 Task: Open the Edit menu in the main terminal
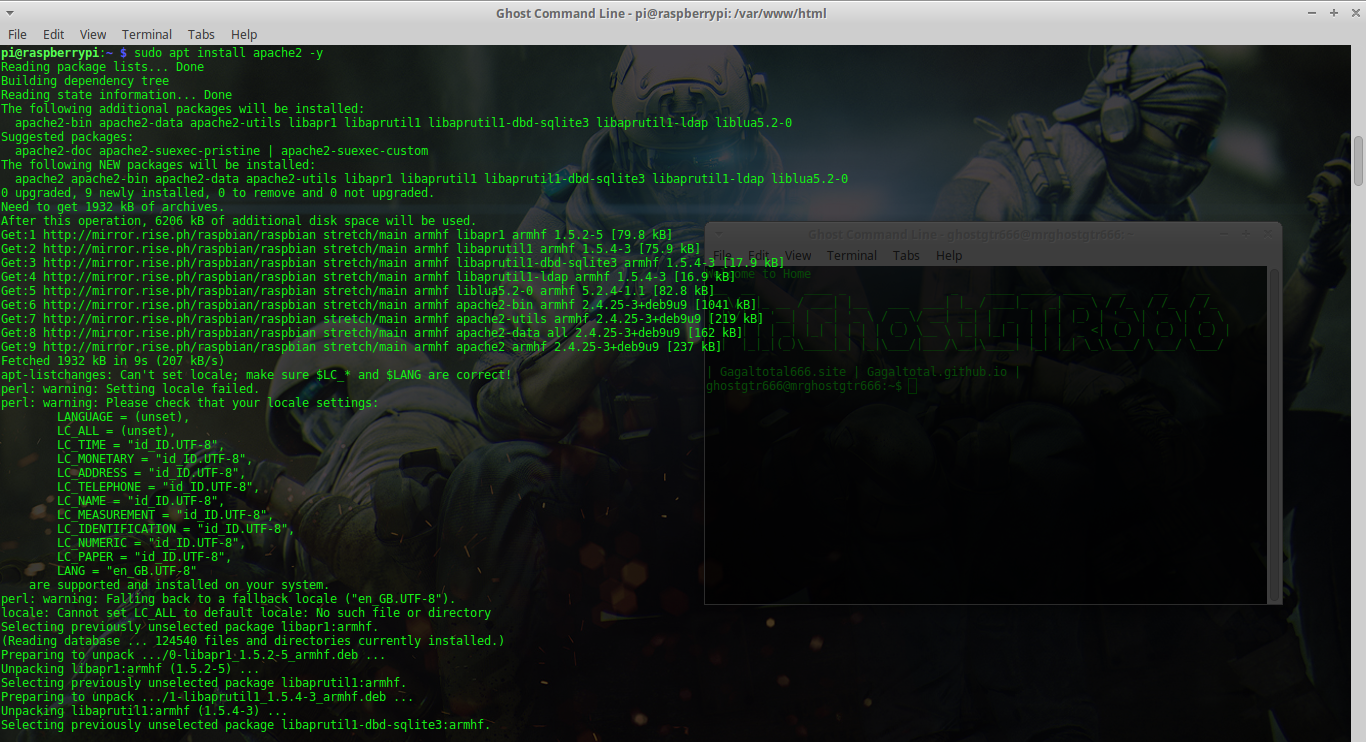(54, 34)
